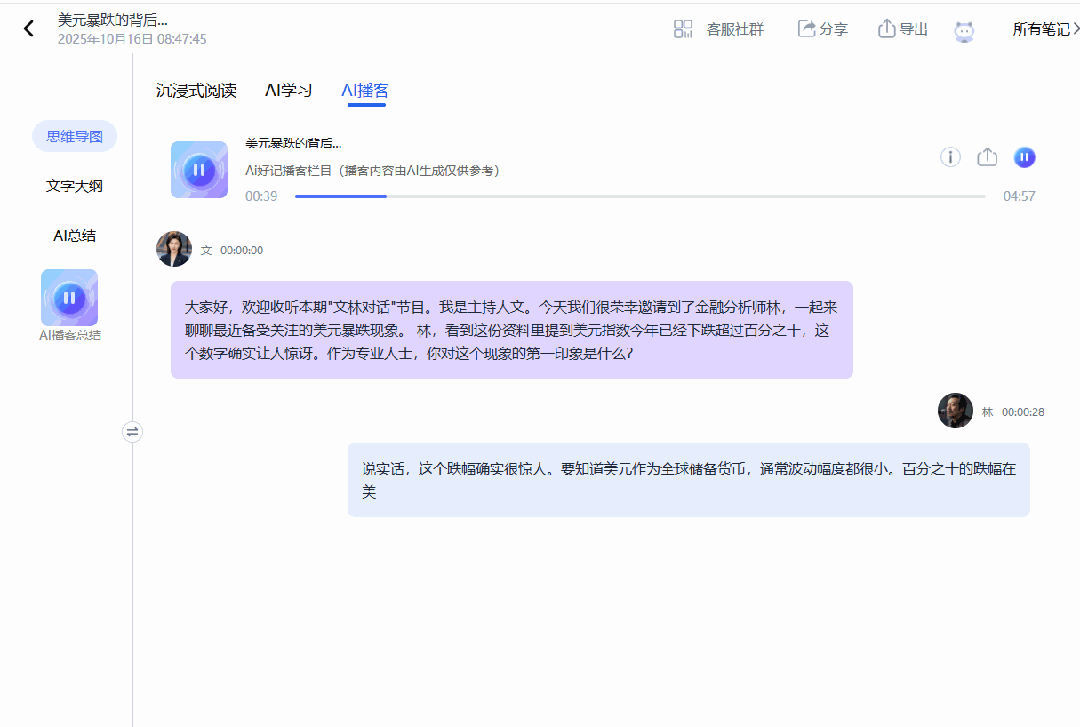Seek on the podcast progress bar
1080x727 pixels.
tap(640, 197)
